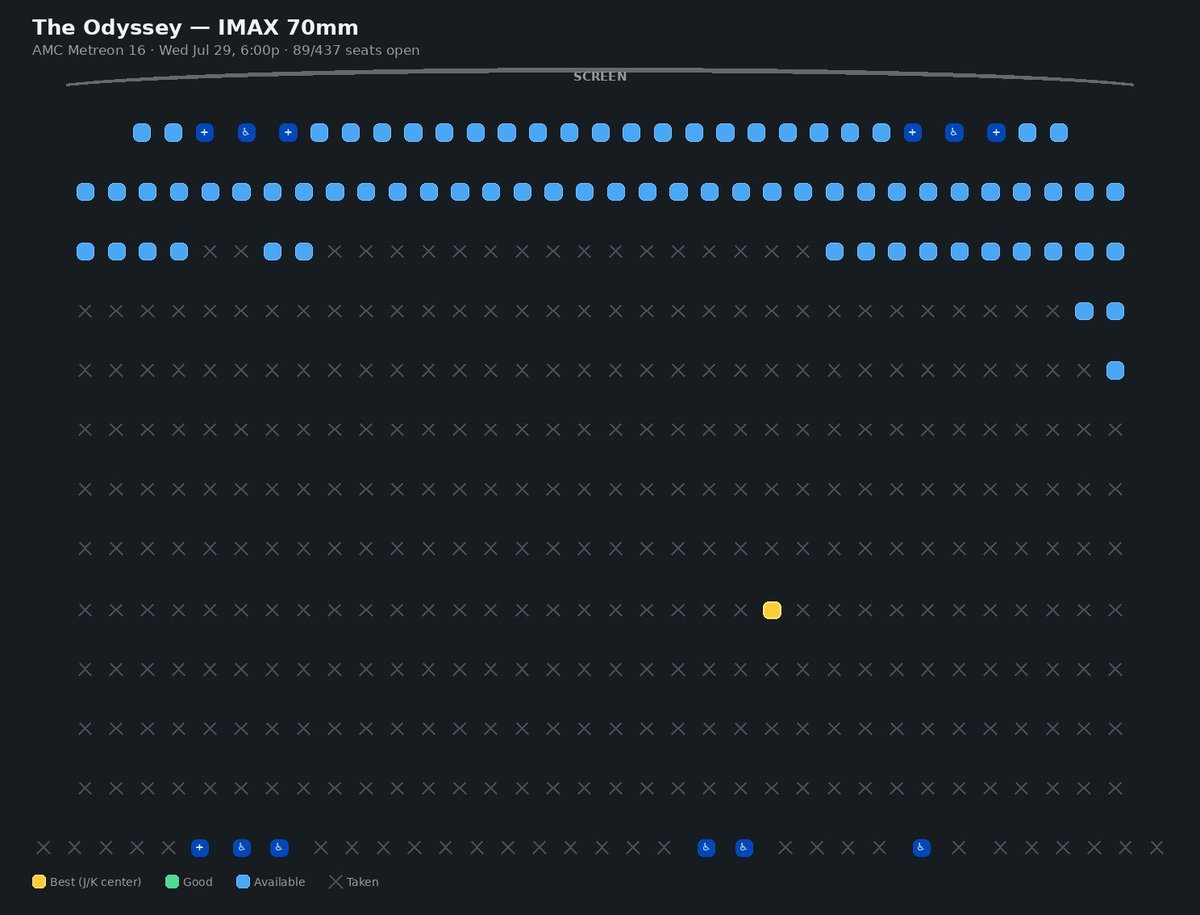Click The Odyssey — IMAX 70mm title
The height and width of the screenshot is (915, 1200).
point(195,27)
